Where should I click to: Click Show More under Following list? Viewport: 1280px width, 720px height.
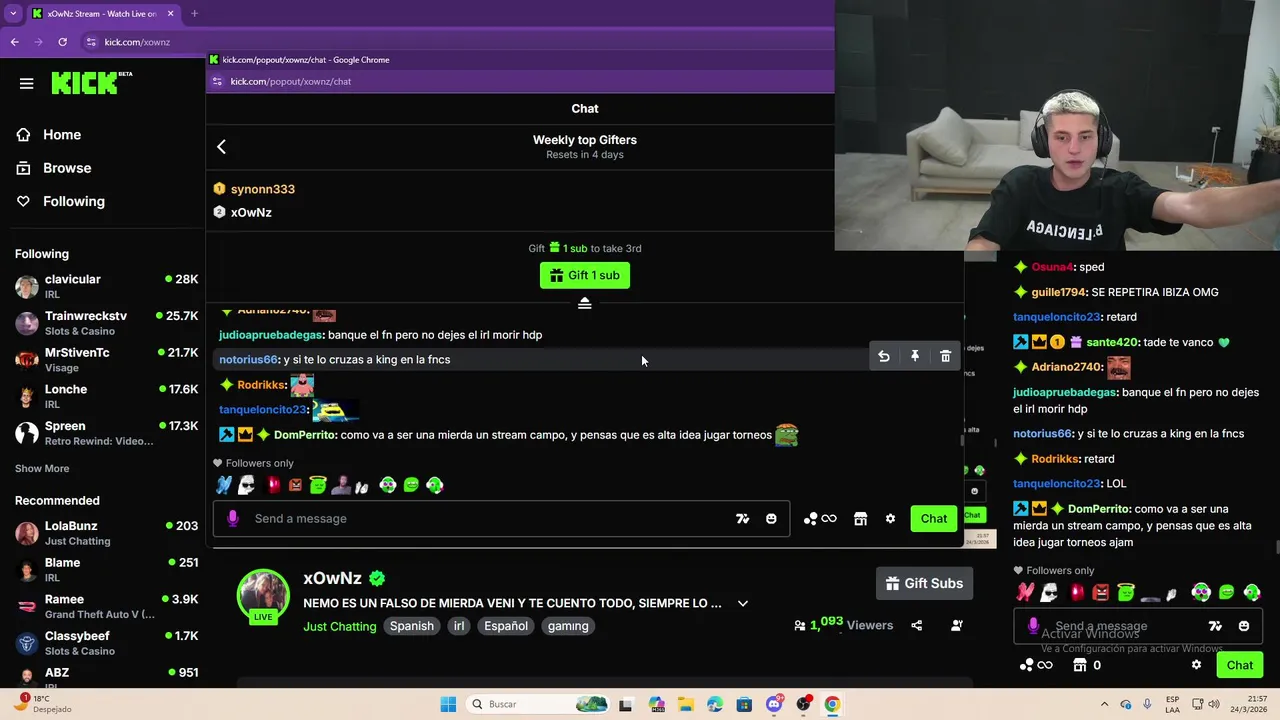pos(42,468)
